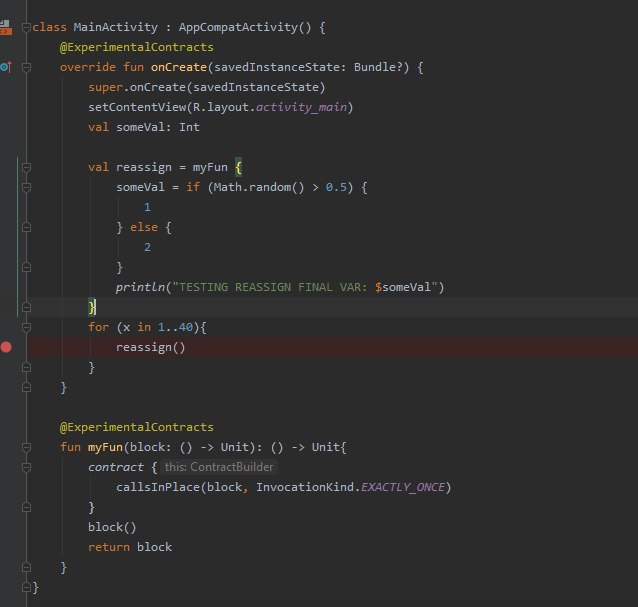This screenshot has height=607, width=638.
Task: Click the 'println' function call
Action: point(140,287)
